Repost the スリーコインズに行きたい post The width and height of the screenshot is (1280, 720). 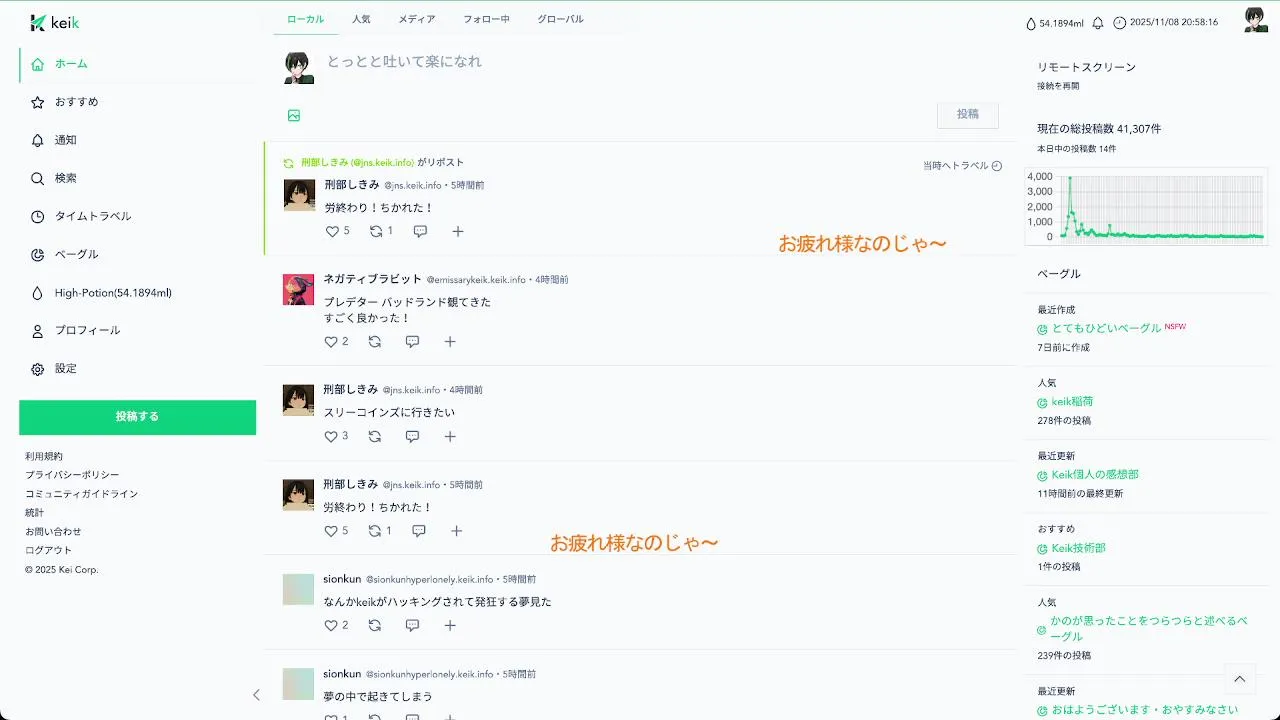[x=375, y=437]
